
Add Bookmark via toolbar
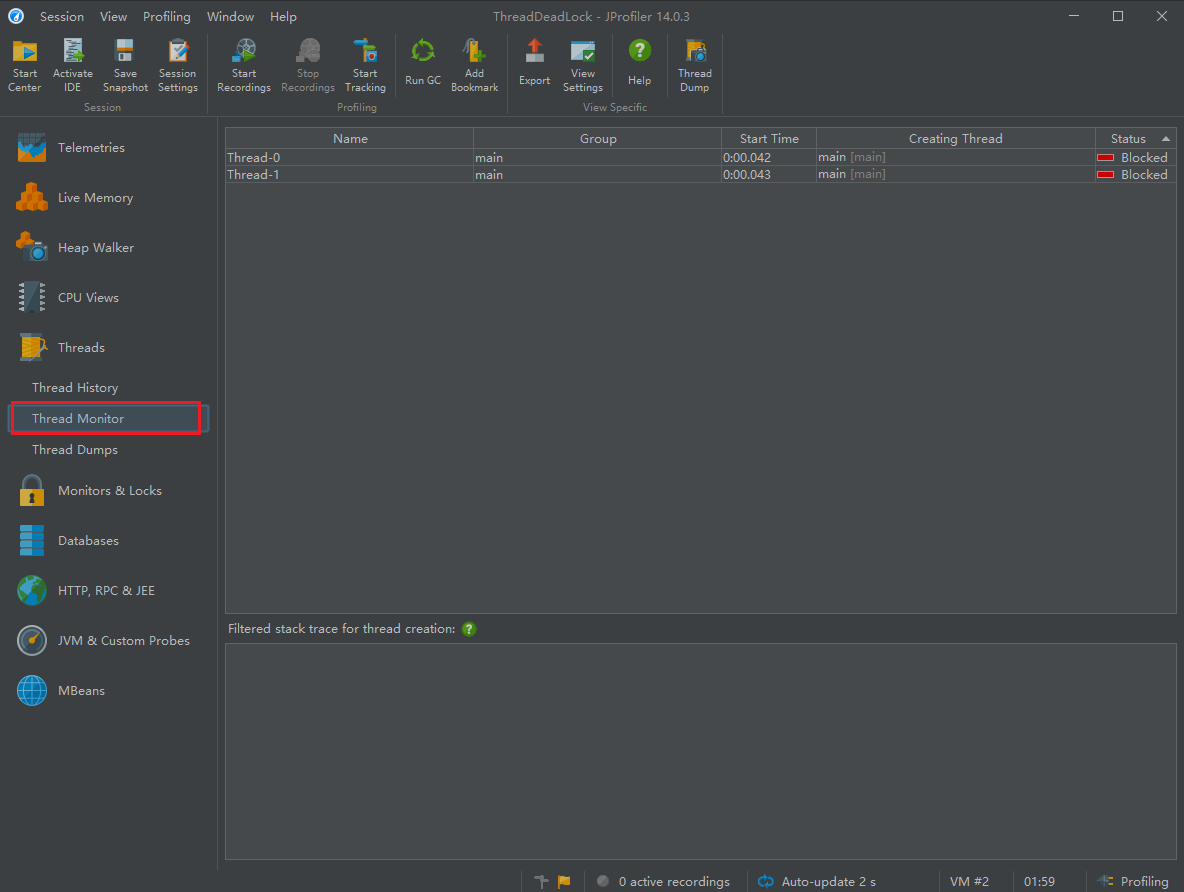pos(474,66)
